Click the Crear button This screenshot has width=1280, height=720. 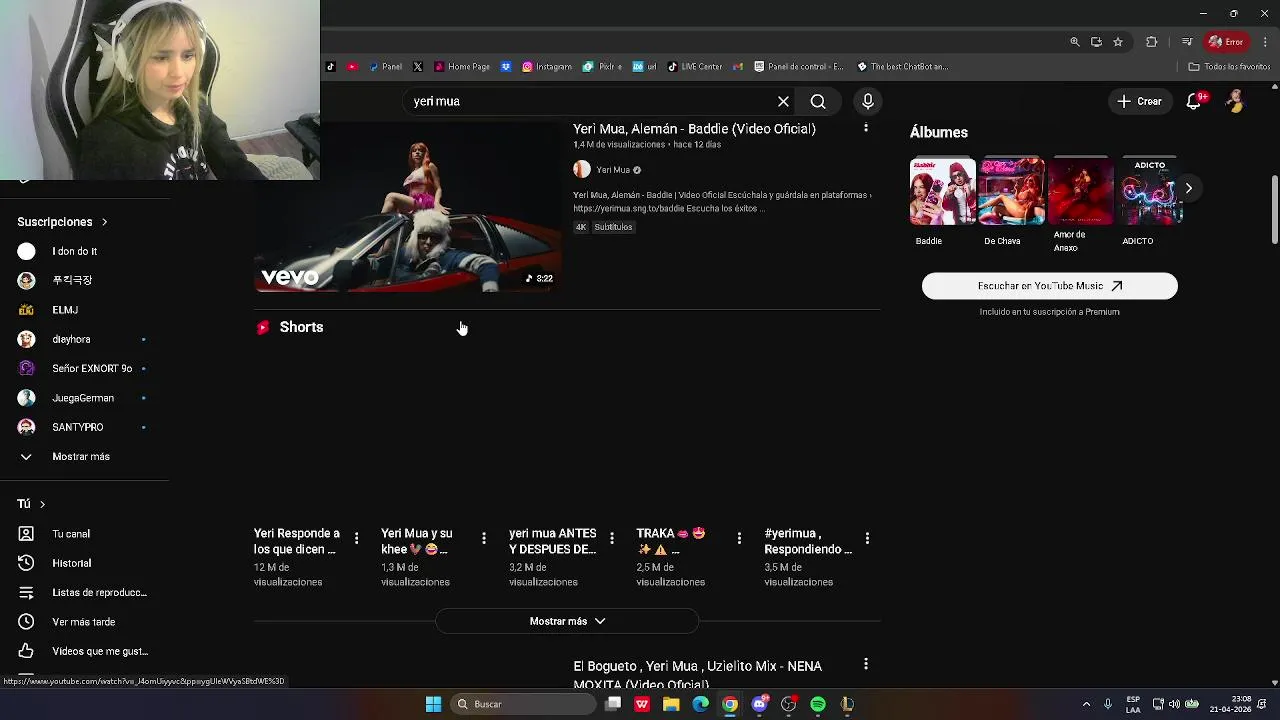pos(1139,101)
